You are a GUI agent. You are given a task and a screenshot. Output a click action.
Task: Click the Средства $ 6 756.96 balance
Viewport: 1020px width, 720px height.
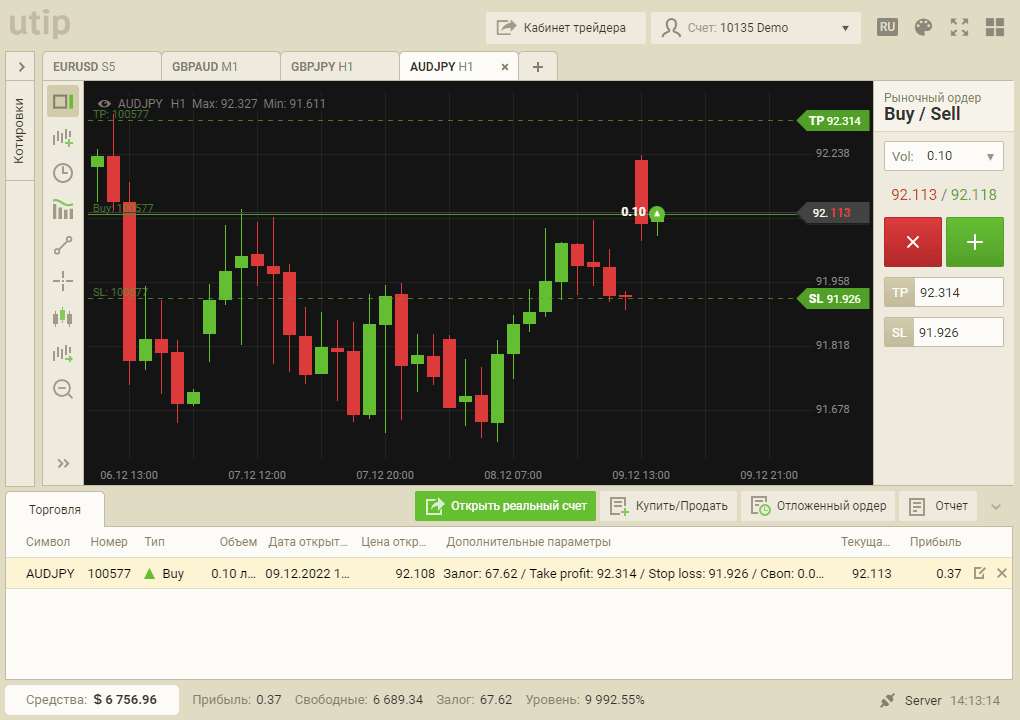click(x=92, y=700)
